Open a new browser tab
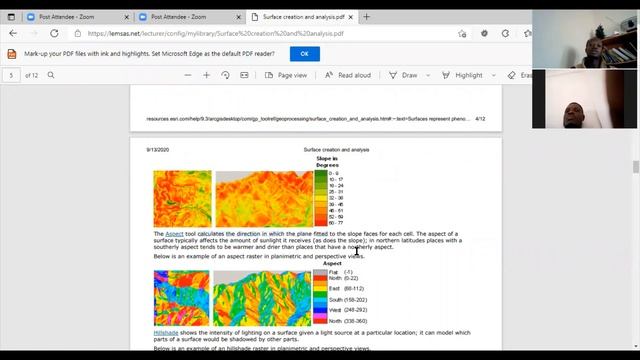Image resolution: width=640 pixels, height=360 pixels. pos(367,17)
